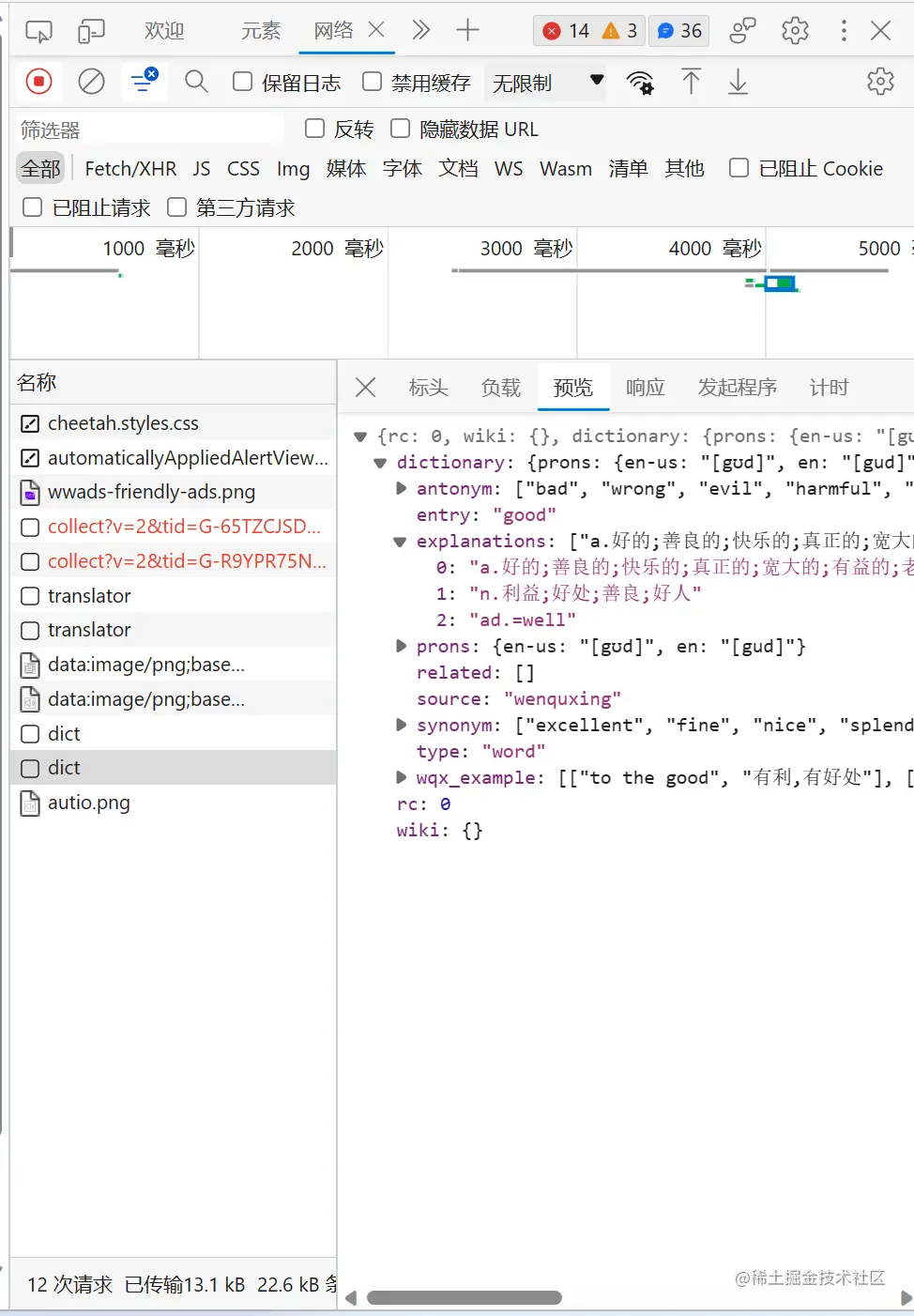Add a new tool tab with plus
This screenshot has width=914, height=1316.
pos(467,30)
